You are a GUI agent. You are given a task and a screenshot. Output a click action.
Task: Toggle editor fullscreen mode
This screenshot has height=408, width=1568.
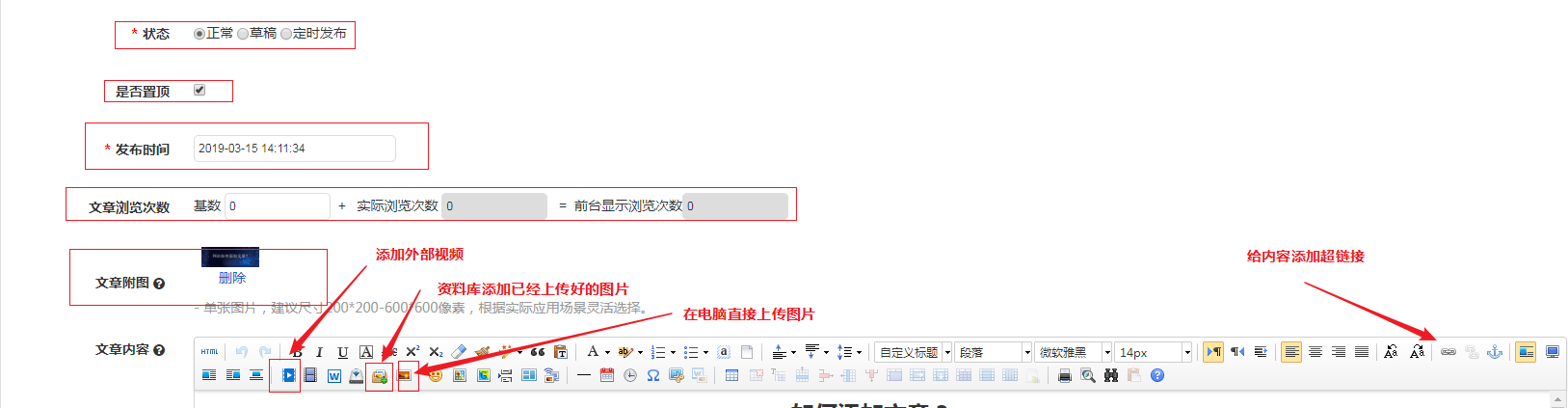click(x=1553, y=352)
